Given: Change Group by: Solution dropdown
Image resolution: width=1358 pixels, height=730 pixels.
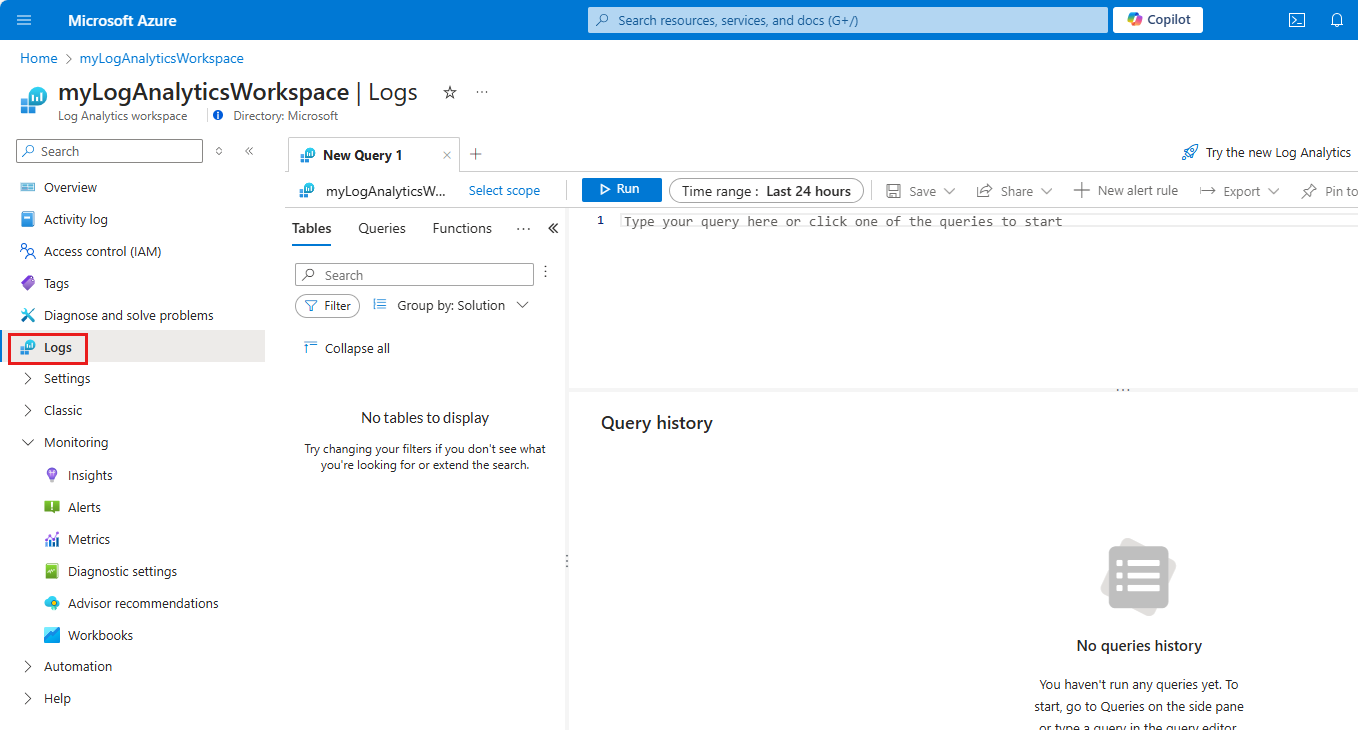Looking at the screenshot, I should [450, 305].
